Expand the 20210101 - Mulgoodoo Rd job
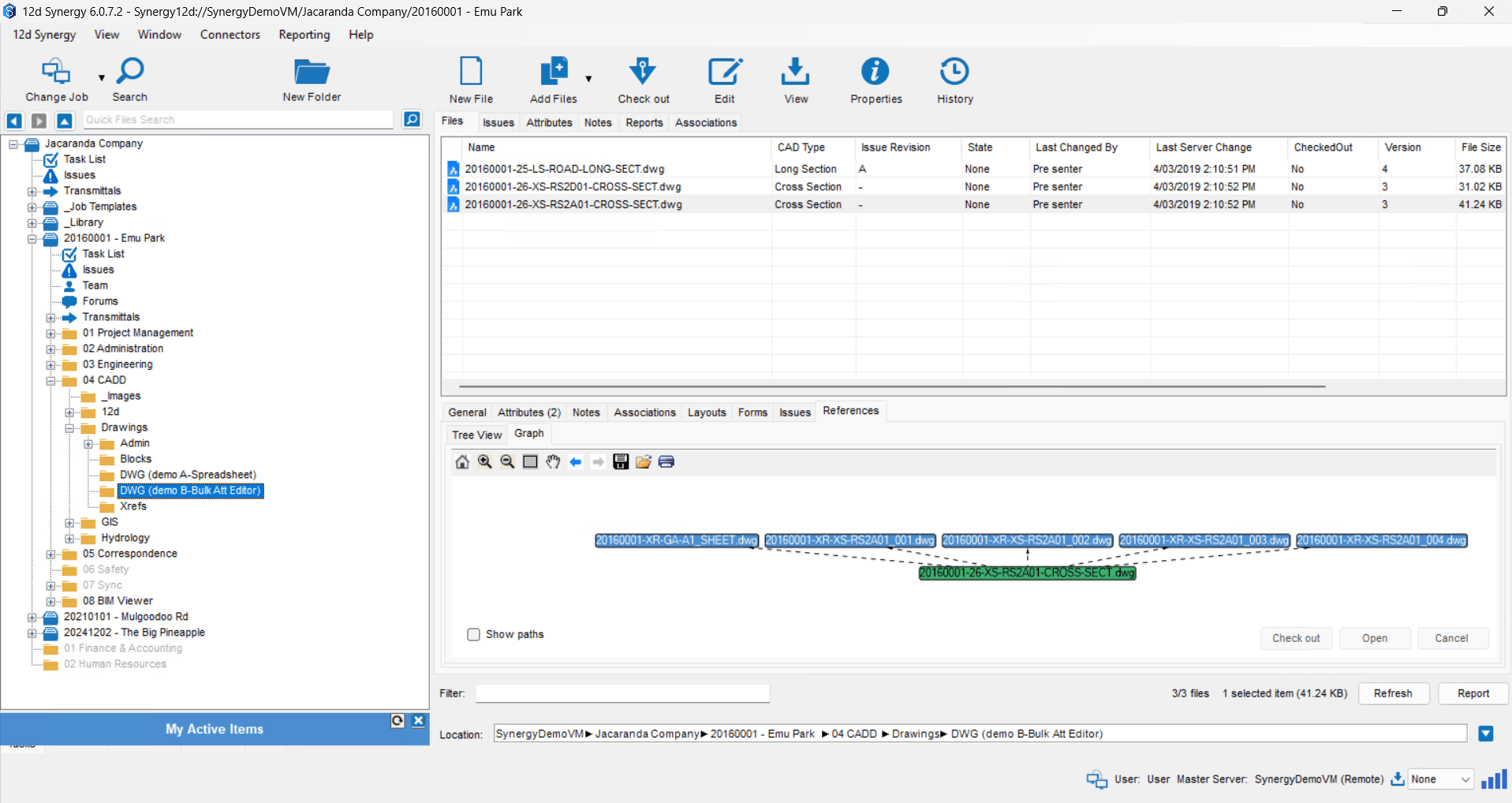Image resolution: width=1512 pixels, height=803 pixels. 32,618
